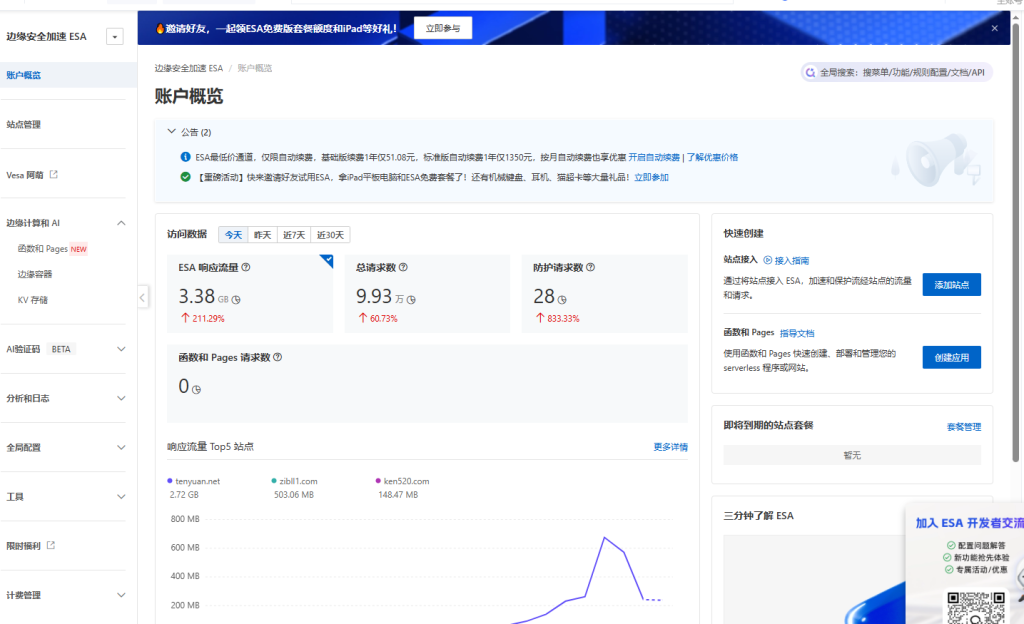Expand the 工具 section
Image resolution: width=1024 pixels, height=624 pixels.
(121, 497)
